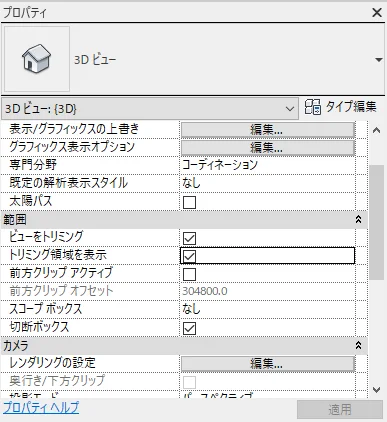Click the 前方クリップ アクティブ label
The image size is (387, 422).
click(61, 273)
